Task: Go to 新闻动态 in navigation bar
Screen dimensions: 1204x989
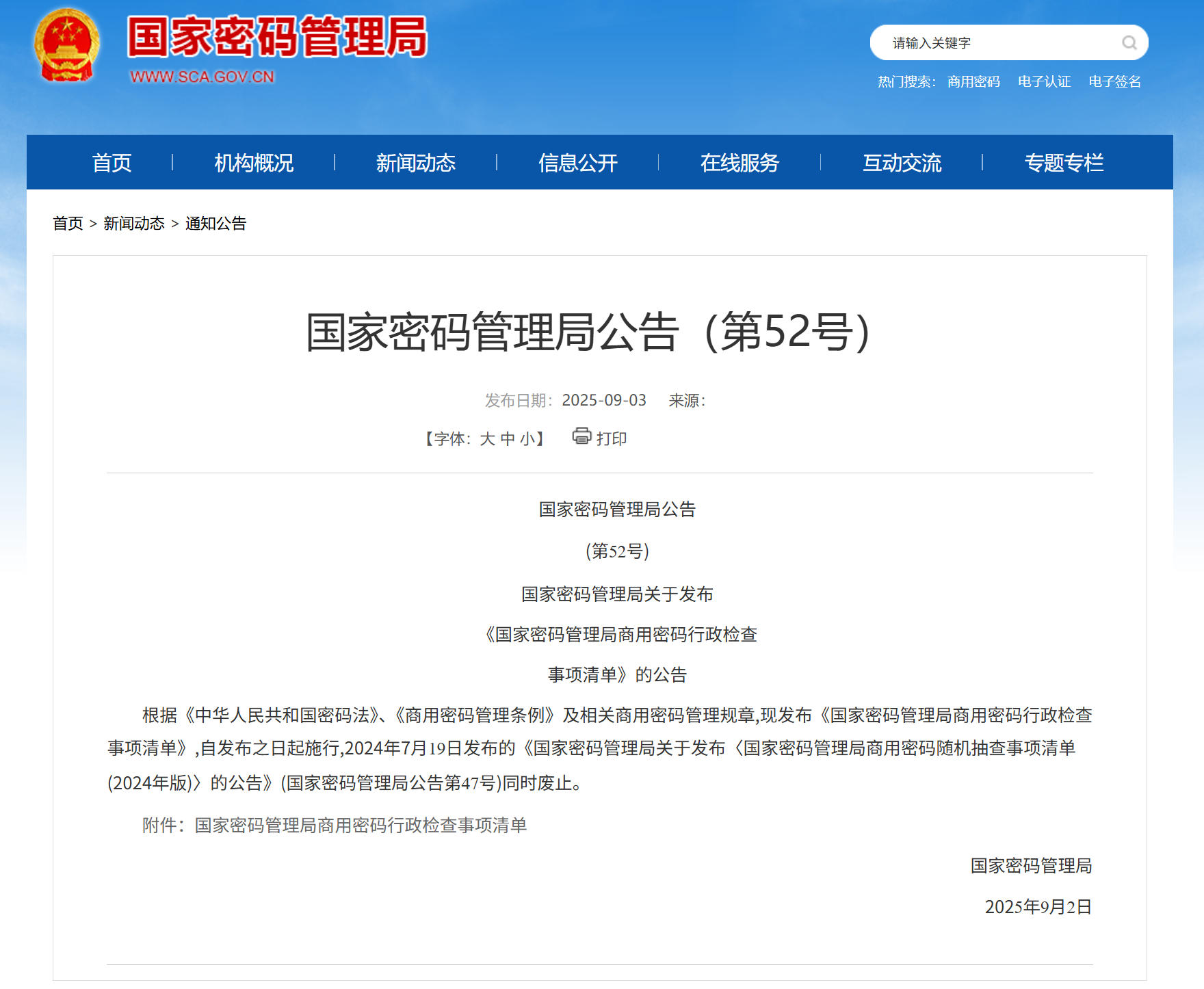Action: pyautogui.click(x=415, y=163)
